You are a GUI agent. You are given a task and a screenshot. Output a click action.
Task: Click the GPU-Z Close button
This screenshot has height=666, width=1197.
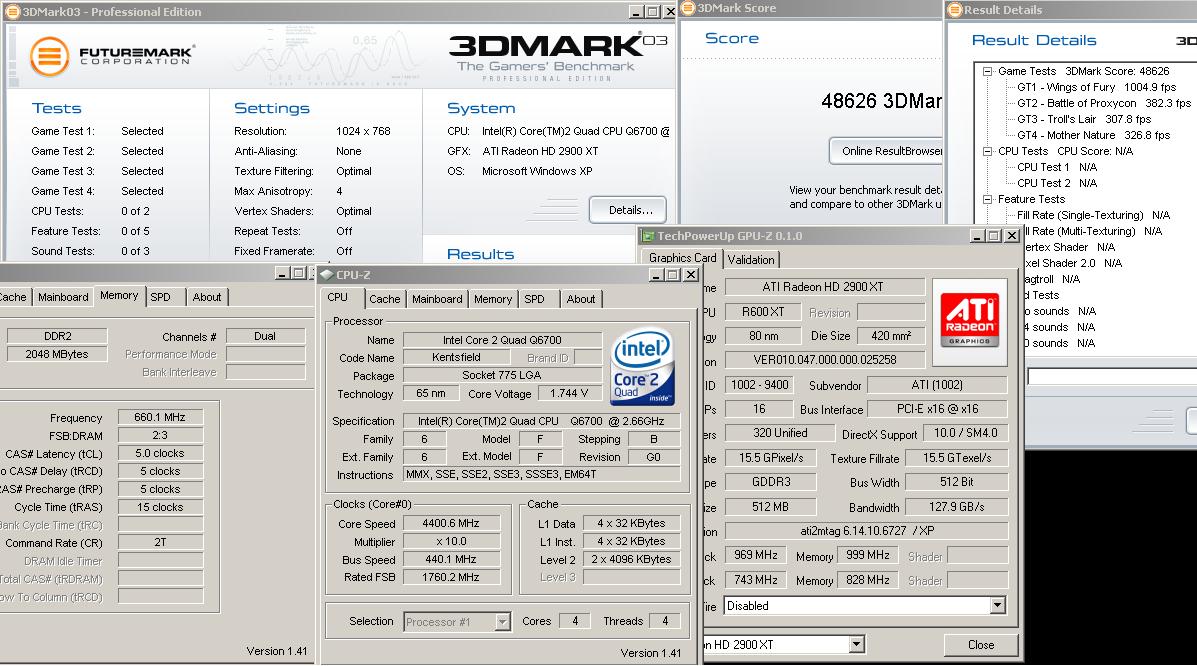pyautogui.click(x=981, y=645)
